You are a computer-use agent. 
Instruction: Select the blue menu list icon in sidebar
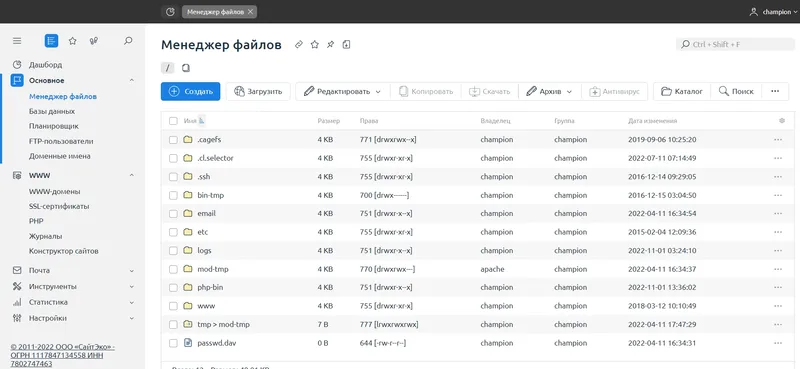51,41
